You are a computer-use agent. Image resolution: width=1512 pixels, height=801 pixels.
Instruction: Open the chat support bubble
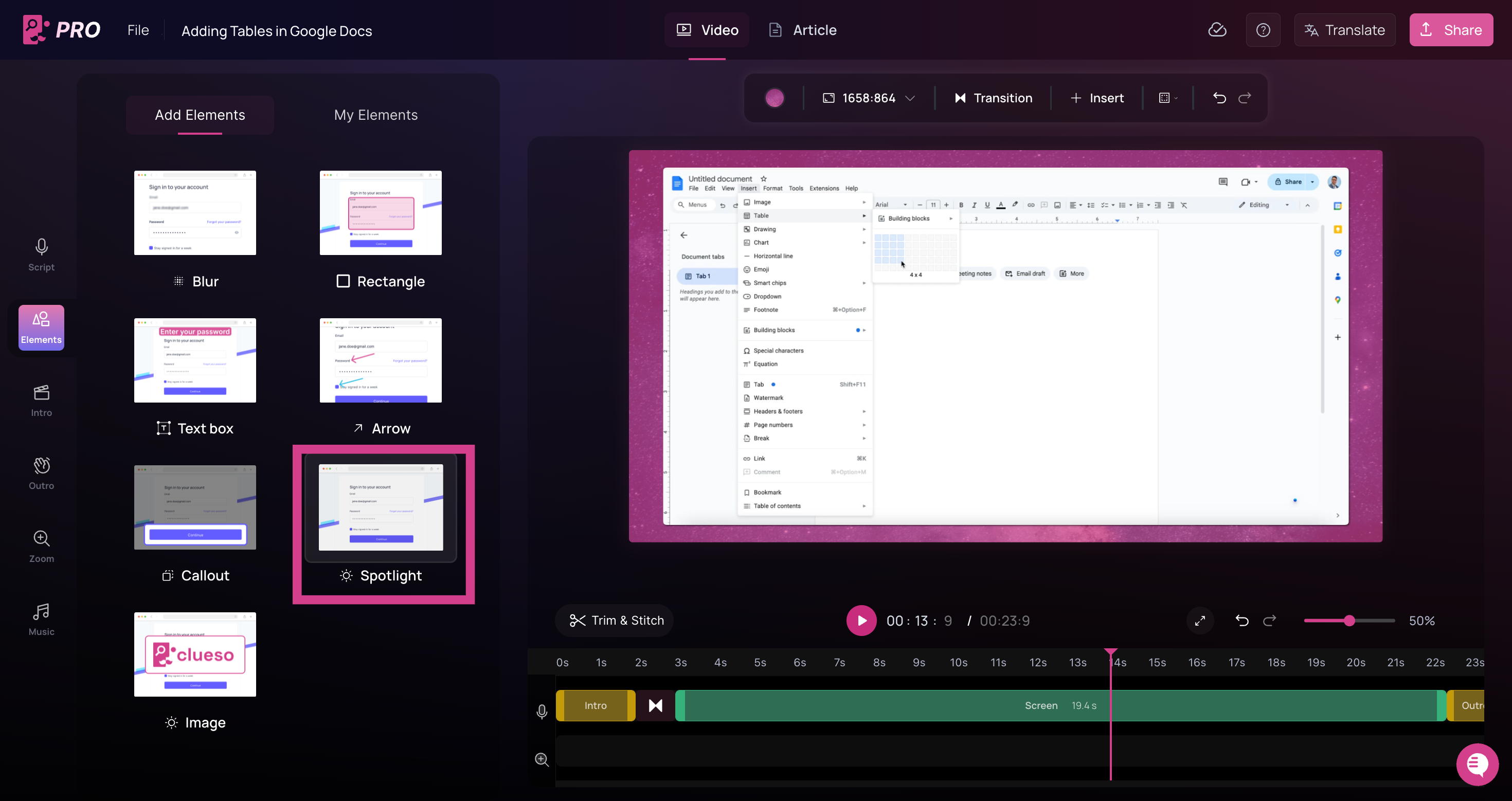pyautogui.click(x=1477, y=763)
